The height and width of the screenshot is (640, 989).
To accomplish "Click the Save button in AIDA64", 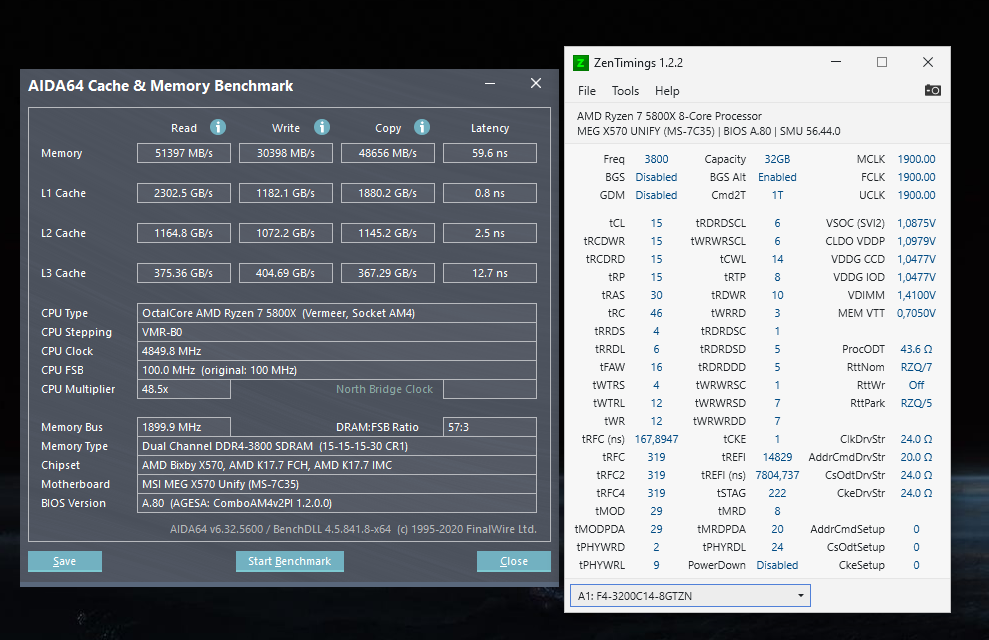I will (x=64, y=561).
